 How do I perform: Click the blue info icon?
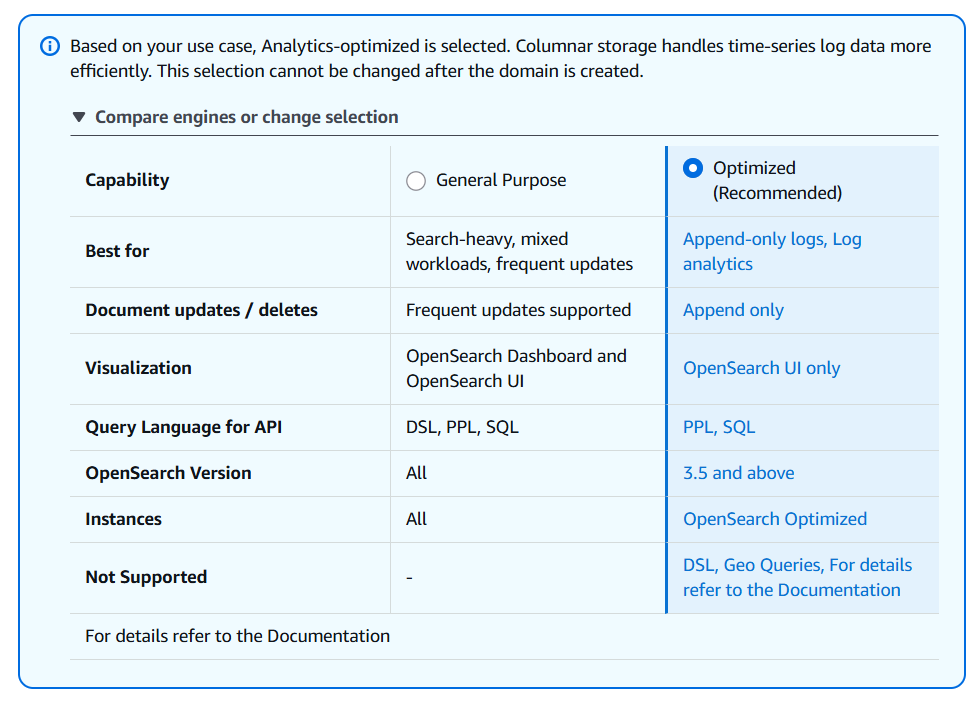point(50,46)
